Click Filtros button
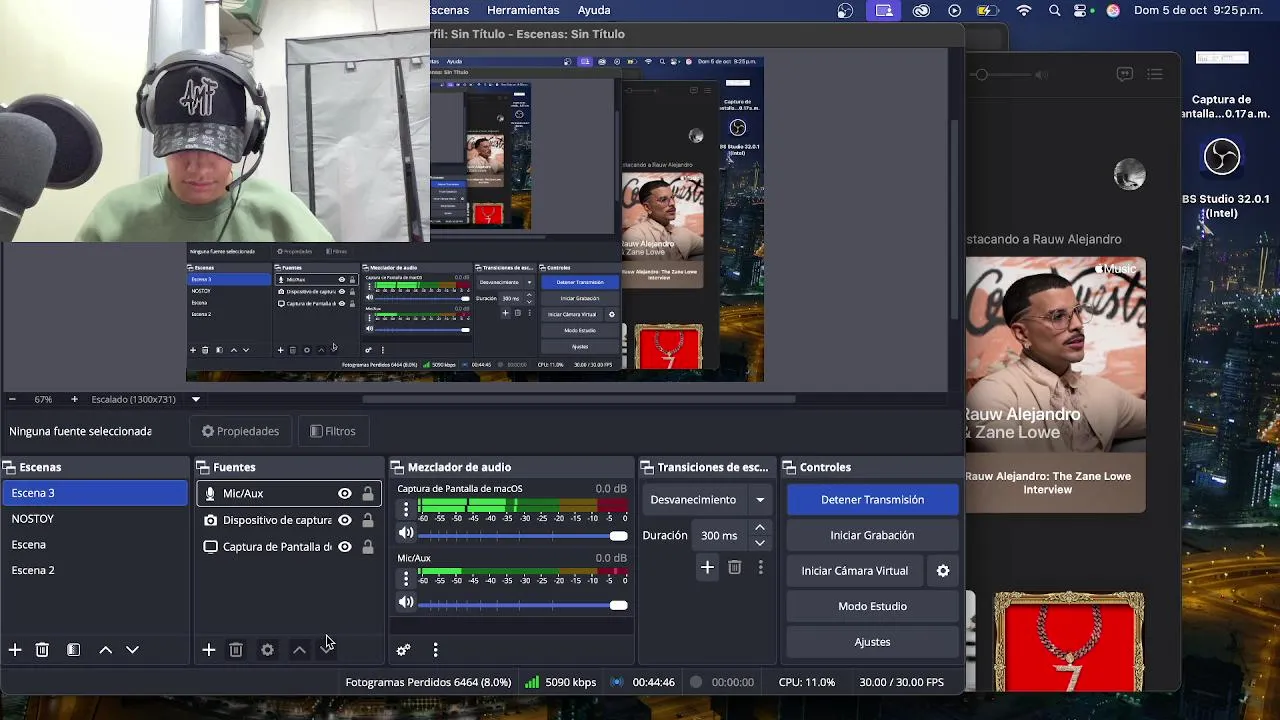 click(333, 431)
